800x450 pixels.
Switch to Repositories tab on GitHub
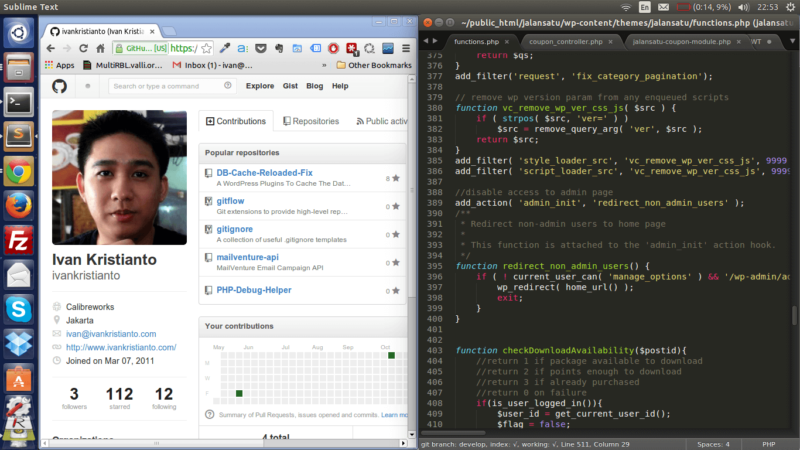(311, 121)
